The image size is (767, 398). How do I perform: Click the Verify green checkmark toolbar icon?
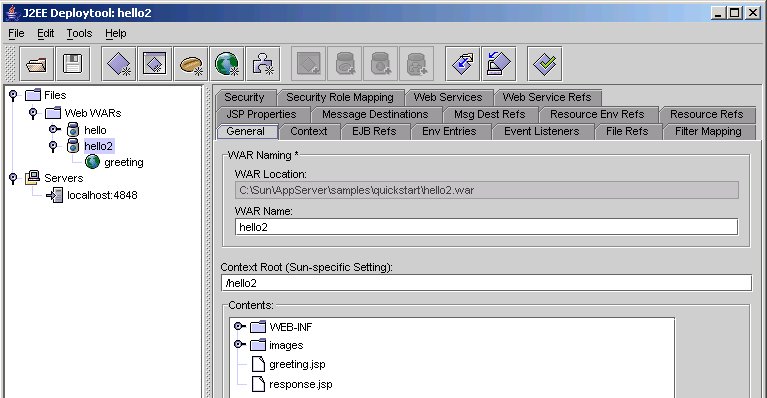coord(544,64)
